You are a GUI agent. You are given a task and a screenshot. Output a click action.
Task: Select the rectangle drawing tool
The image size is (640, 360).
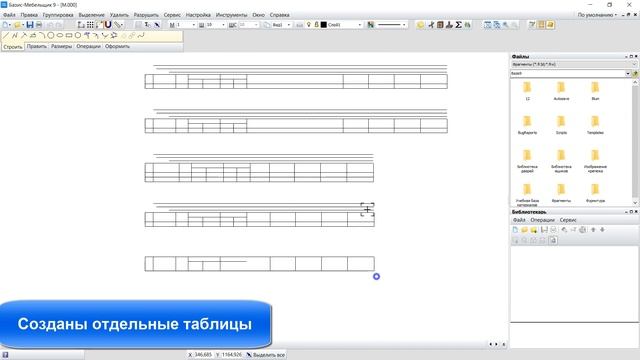69,36
